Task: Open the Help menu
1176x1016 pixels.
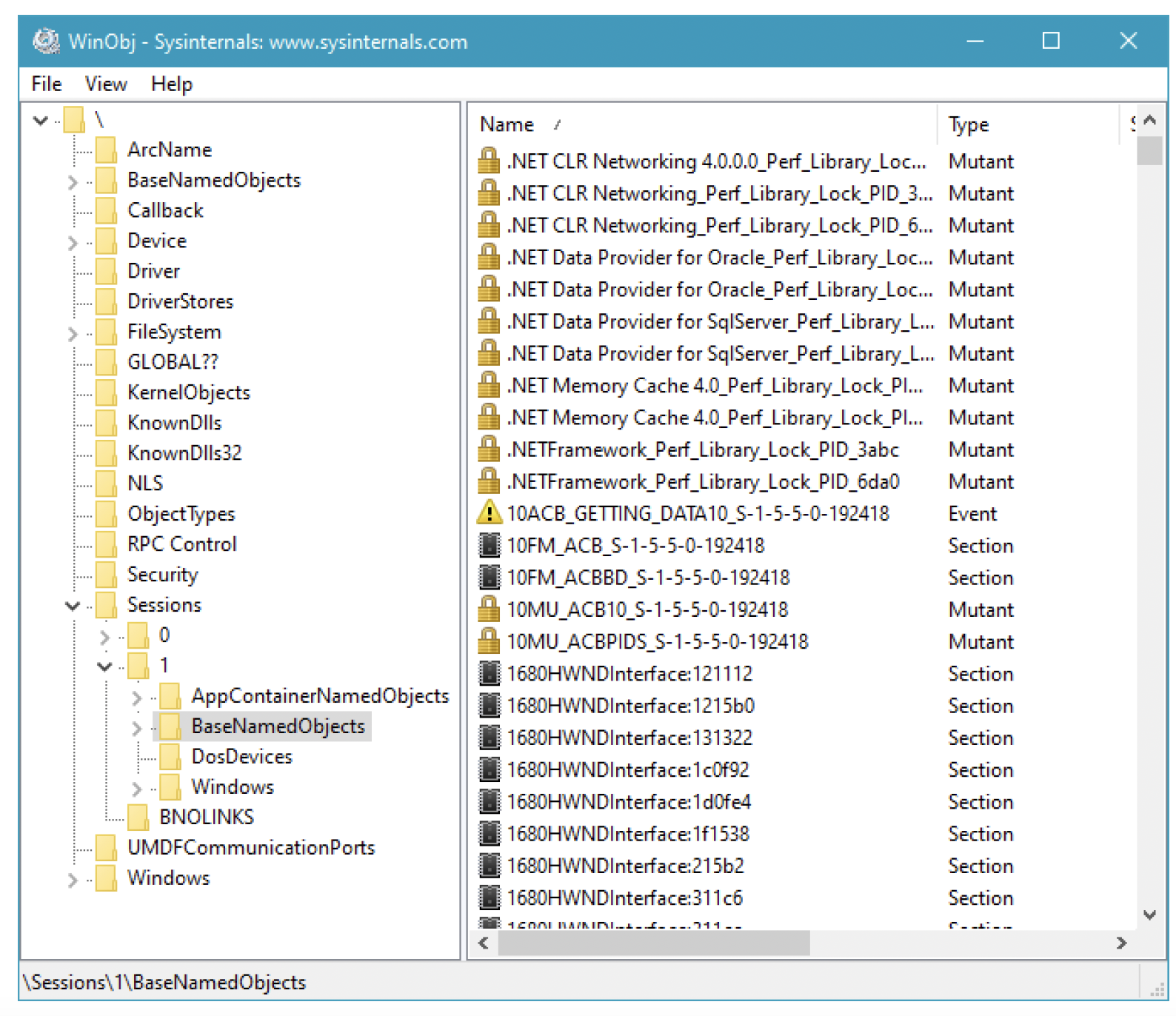Action: pos(171,84)
